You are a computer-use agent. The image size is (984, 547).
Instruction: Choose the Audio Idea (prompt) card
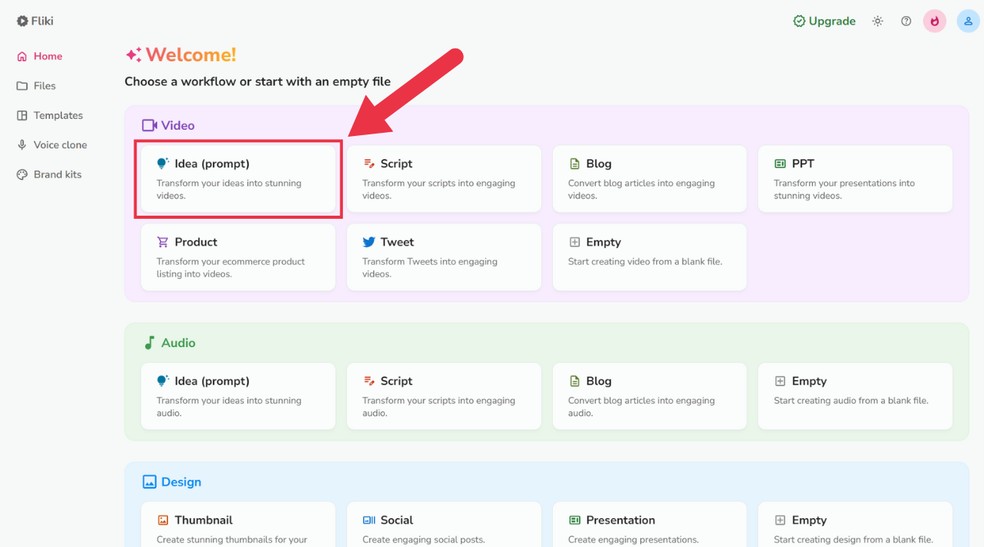(238, 396)
